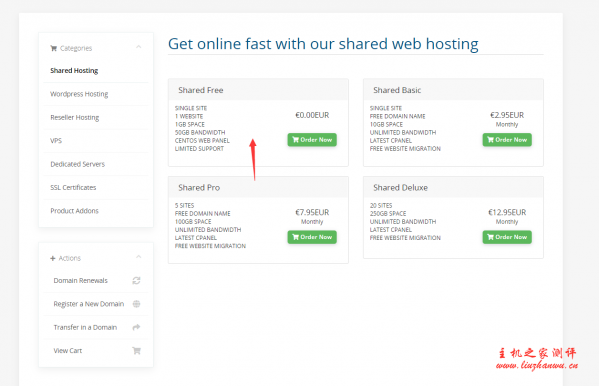This screenshot has width=599, height=386.
Task: Open Transfer in a Domain link
Action: [96, 327]
